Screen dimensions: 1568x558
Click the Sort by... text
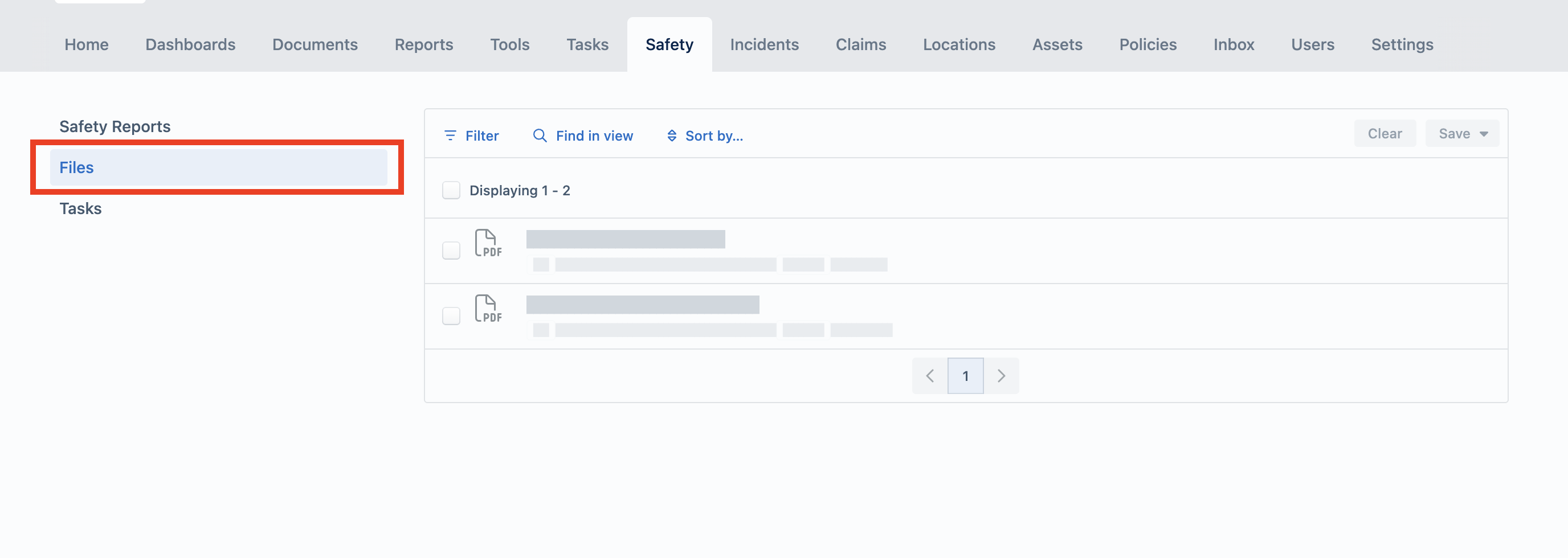pyautogui.click(x=714, y=136)
